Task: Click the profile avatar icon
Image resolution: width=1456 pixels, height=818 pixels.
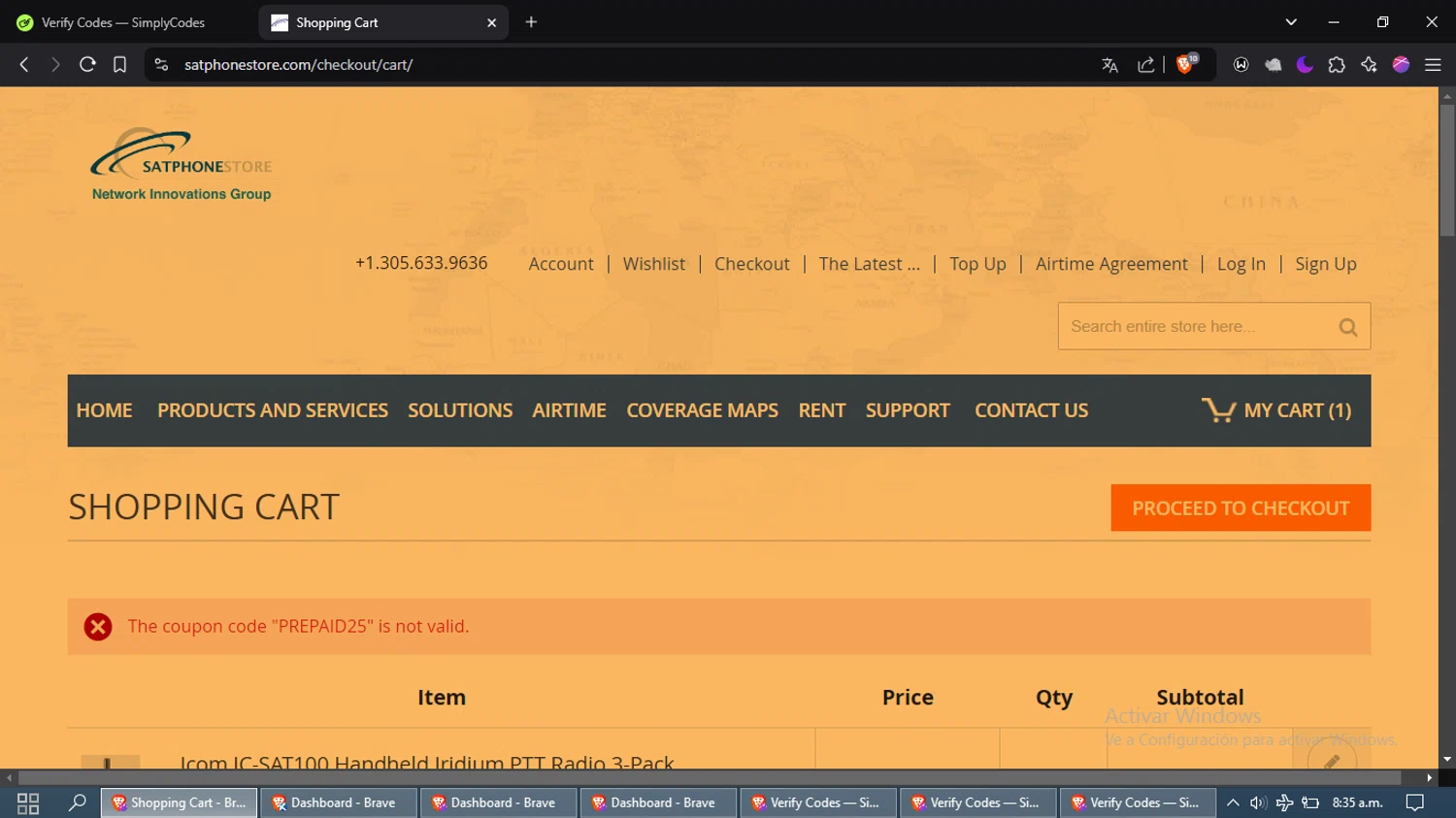Action: 1401,65
